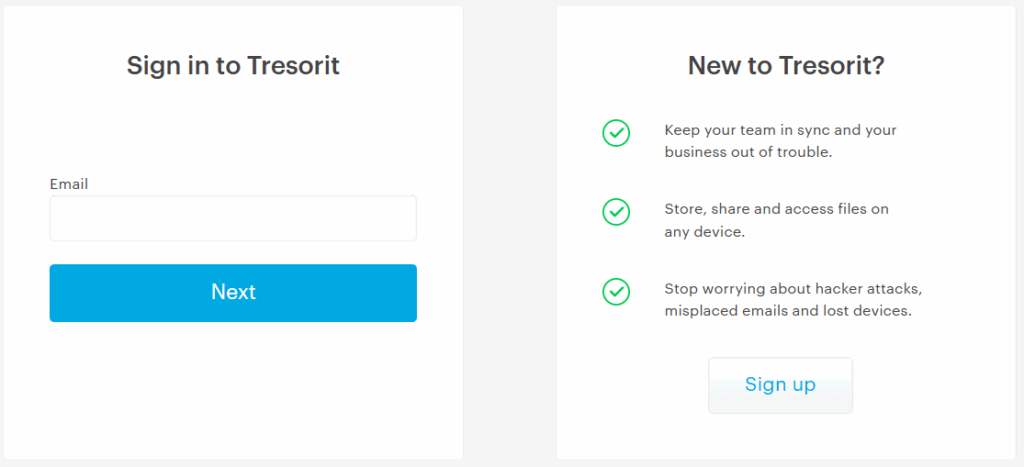The width and height of the screenshot is (1024, 467).
Task: Click the word "Tresorit" in the sign-in heading
Action: click(x=293, y=66)
